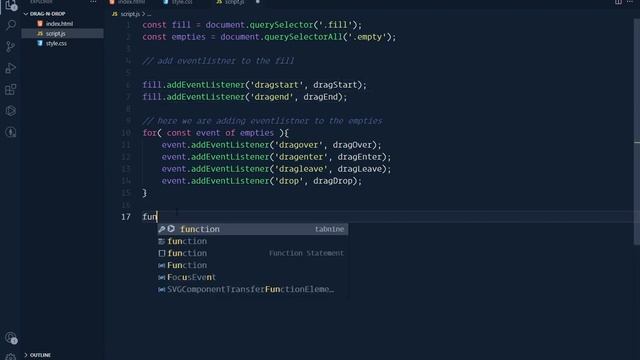Click the unsaved dot on script.js tab
Viewport: 640px width, 360px height.
258,2
